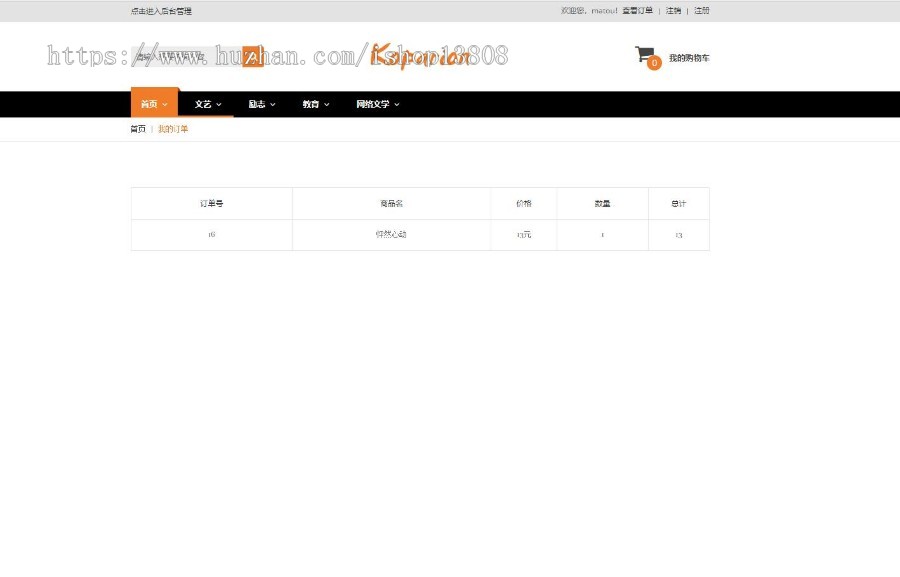The width and height of the screenshot is (900, 577).
Task: Click the 注销 logout link
Action: click(x=673, y=11)
